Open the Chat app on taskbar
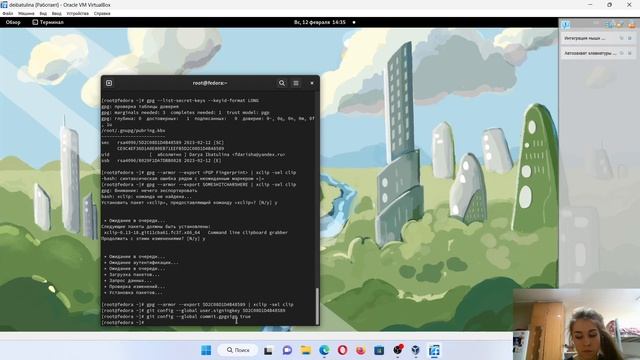640x360 pixels. pyautogui.click(x=287, y=350)
